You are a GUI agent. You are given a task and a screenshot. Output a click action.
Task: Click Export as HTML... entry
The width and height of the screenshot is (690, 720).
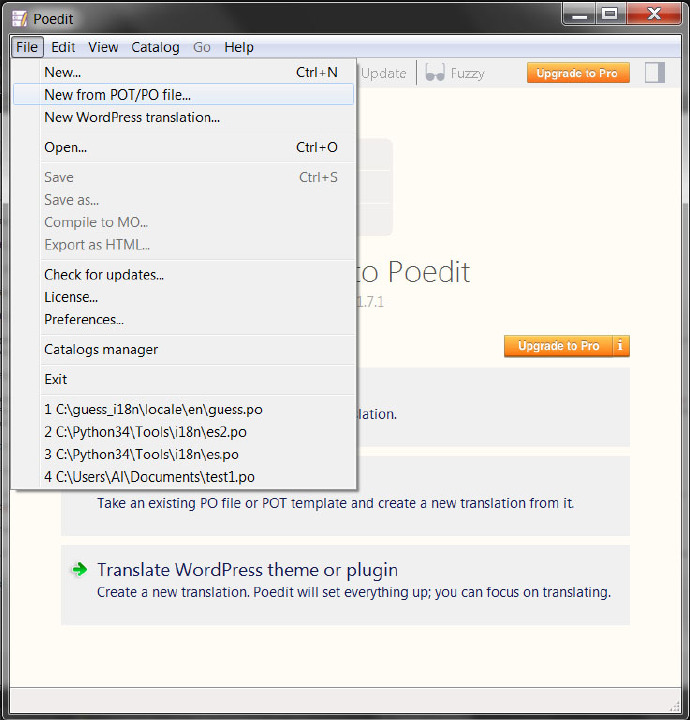pos(184,245)
